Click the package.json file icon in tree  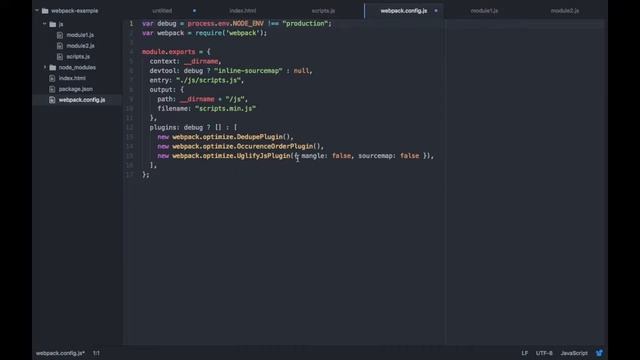pyautogui.click(x=52, y=89)
